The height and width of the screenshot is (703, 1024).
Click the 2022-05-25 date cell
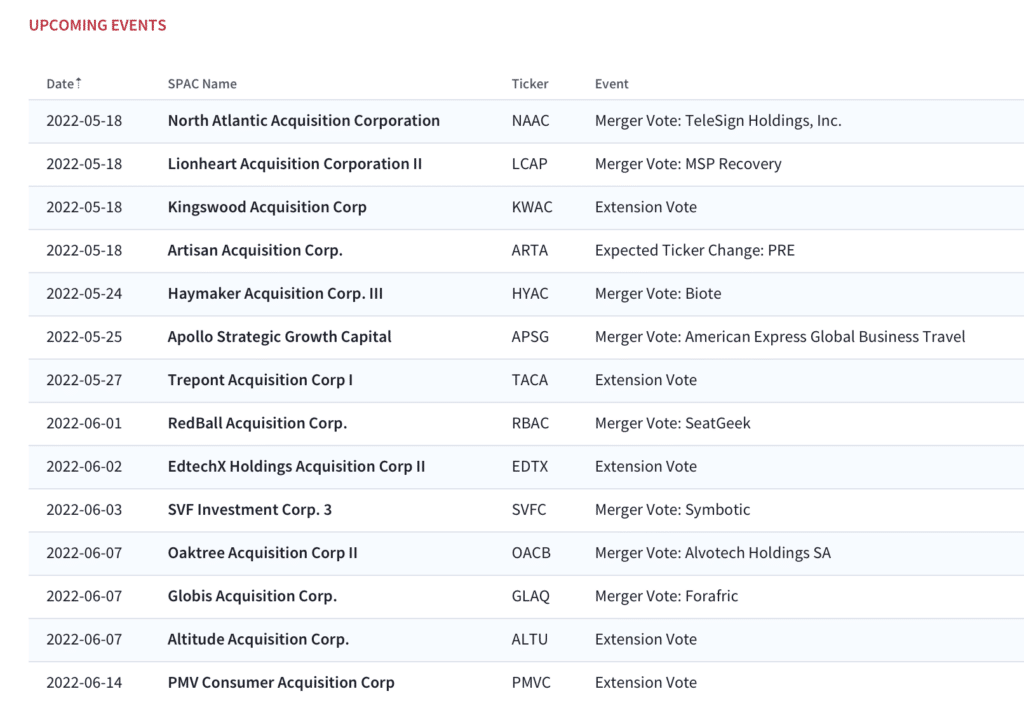(84, 336)
